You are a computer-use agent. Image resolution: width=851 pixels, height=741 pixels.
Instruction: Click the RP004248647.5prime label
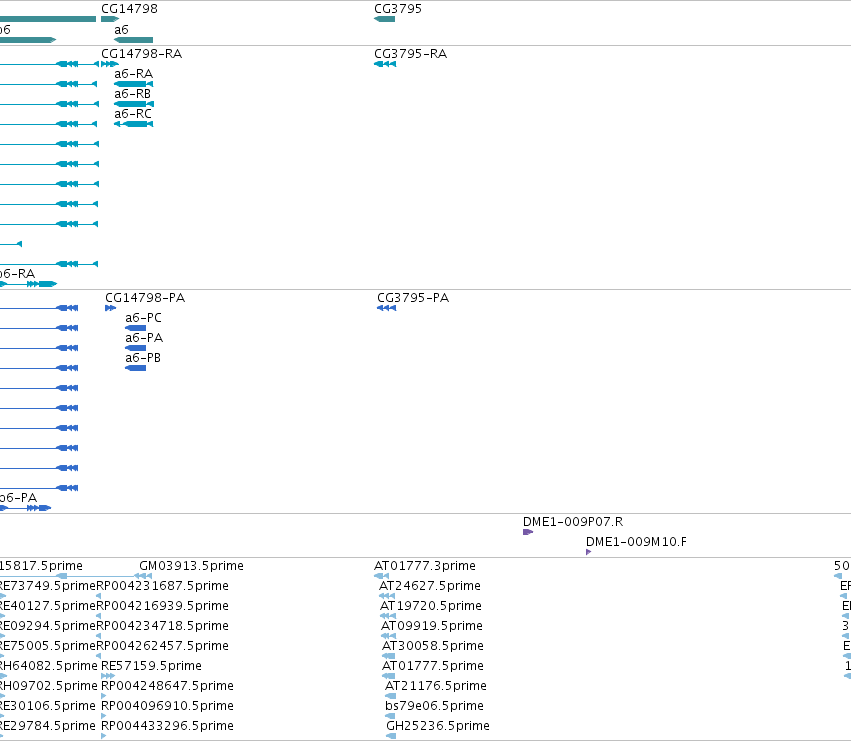[168, 686]
